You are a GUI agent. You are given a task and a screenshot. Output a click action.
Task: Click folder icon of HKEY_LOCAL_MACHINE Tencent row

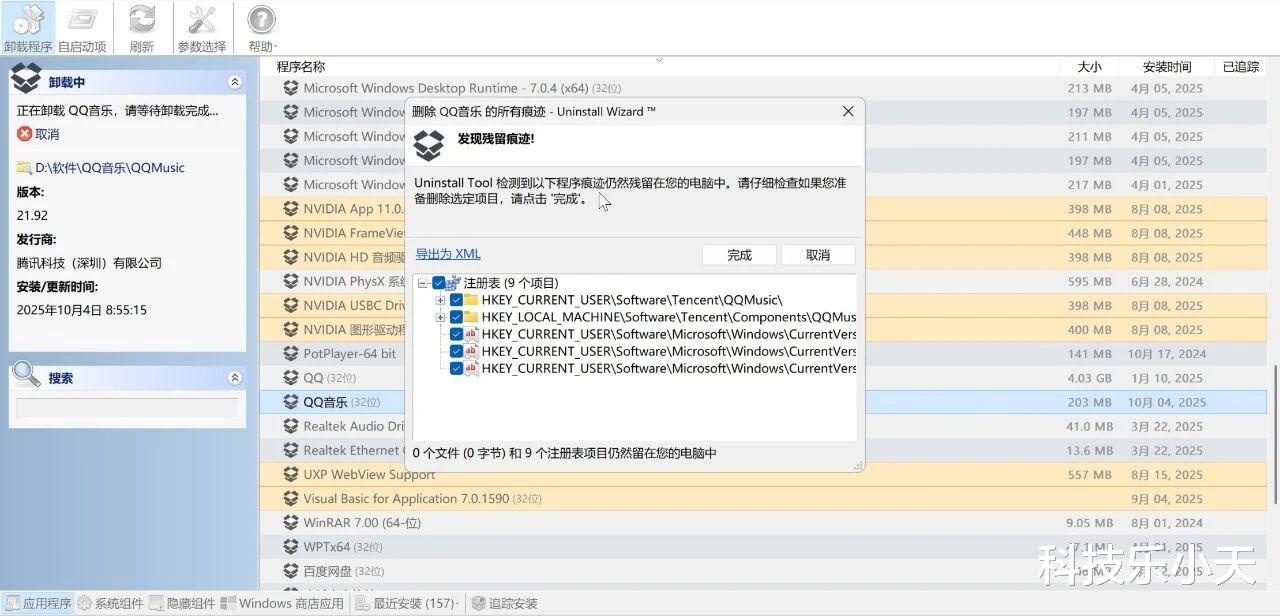[471, 317]
